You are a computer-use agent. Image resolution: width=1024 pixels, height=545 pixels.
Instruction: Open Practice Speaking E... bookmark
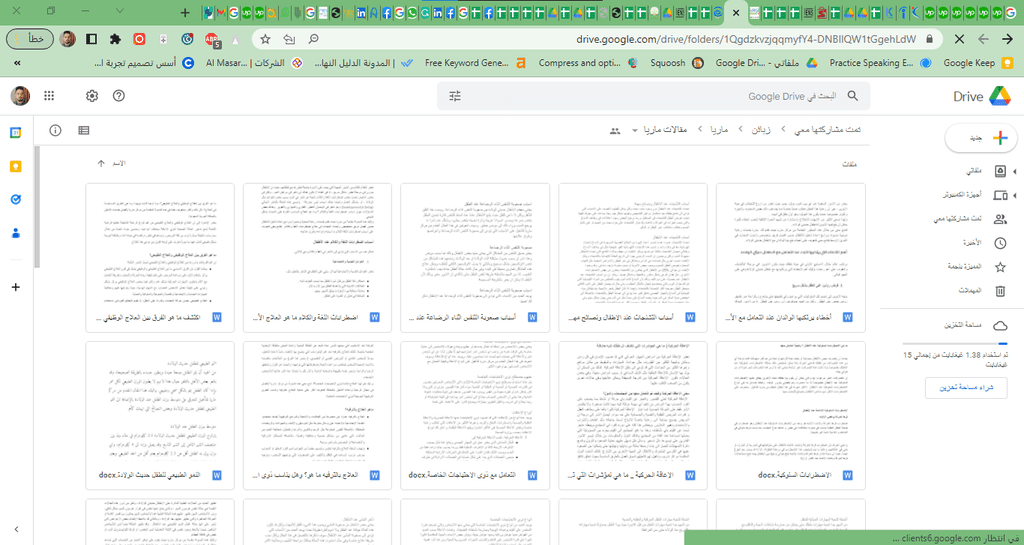pos(878,63)
